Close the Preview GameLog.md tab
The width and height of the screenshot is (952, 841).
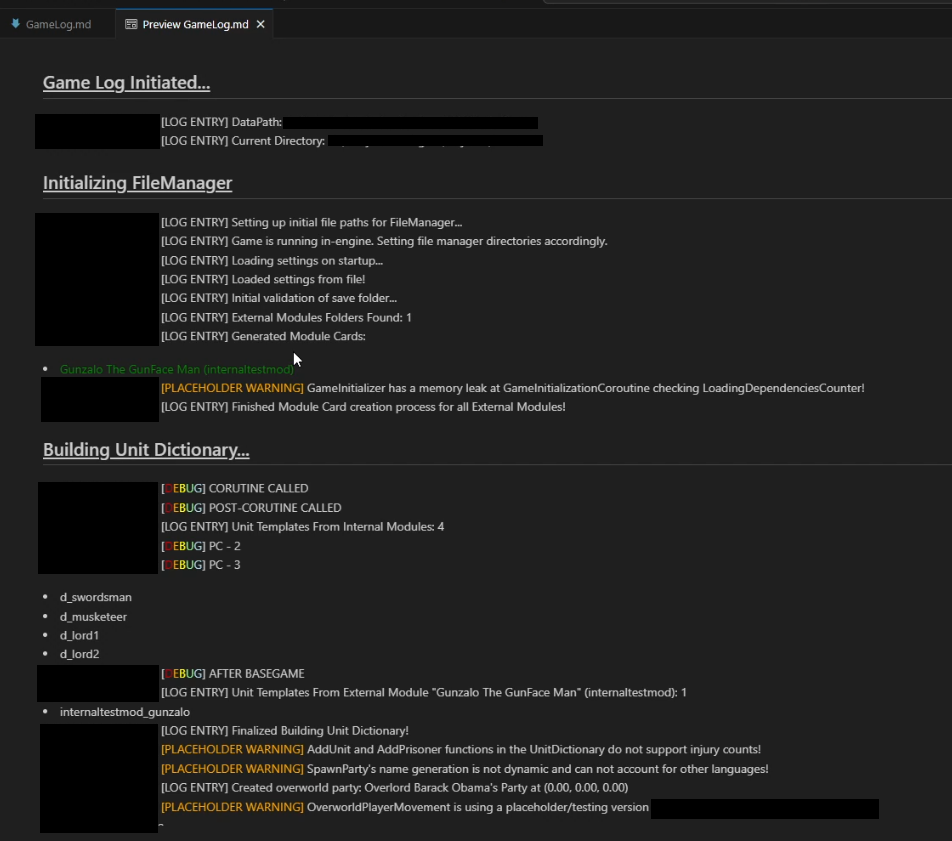[x=261, y=24]
